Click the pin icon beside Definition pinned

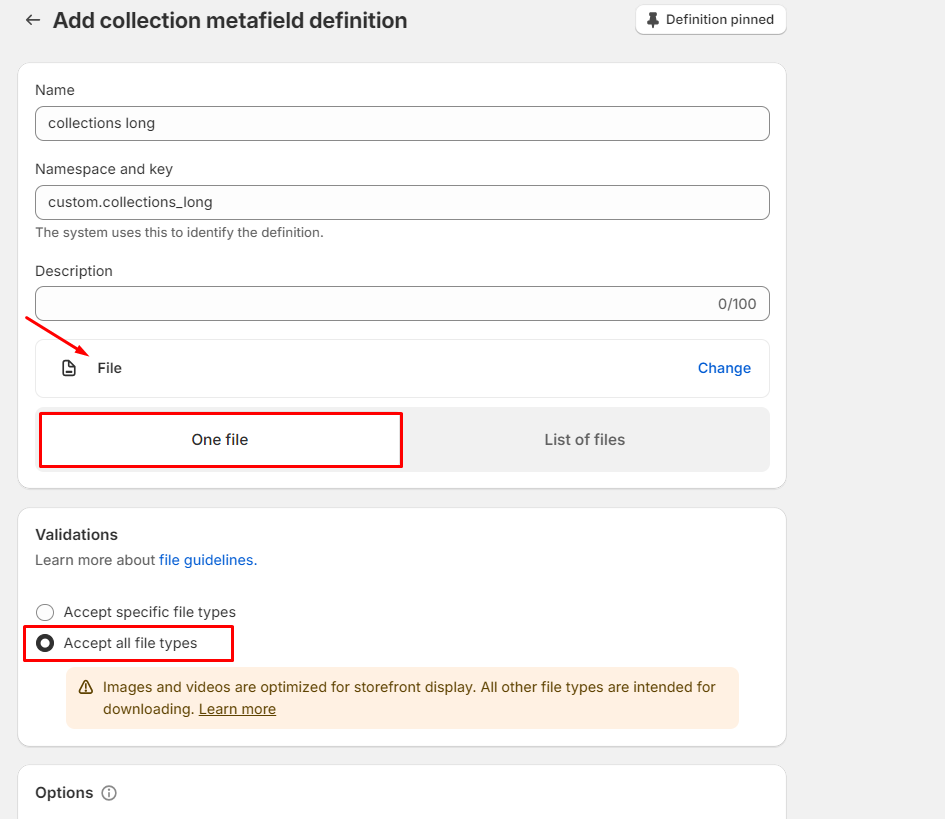[653, 20]
